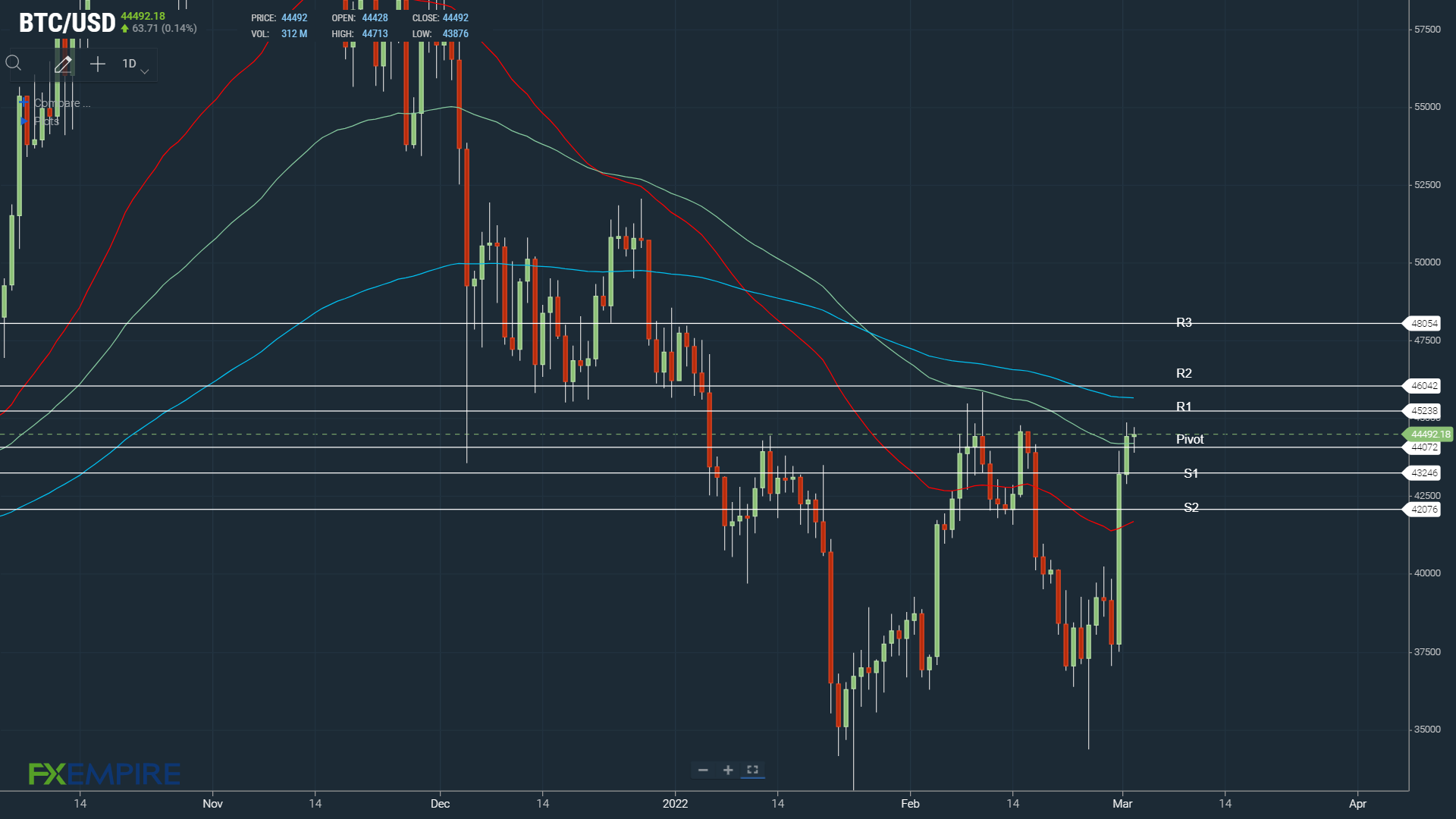Click the BTC/USD symbol title
Viewport: 1456px width, 819px height.
67,23
